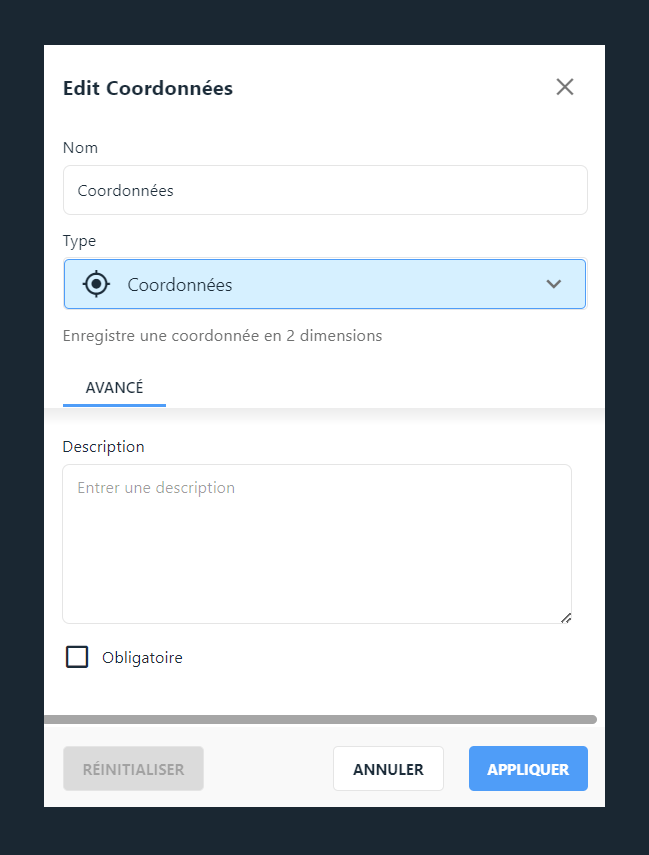Viewport: 649px width, 855px height.
Task: Open the Coordonnées type selector
Action: 325,284
